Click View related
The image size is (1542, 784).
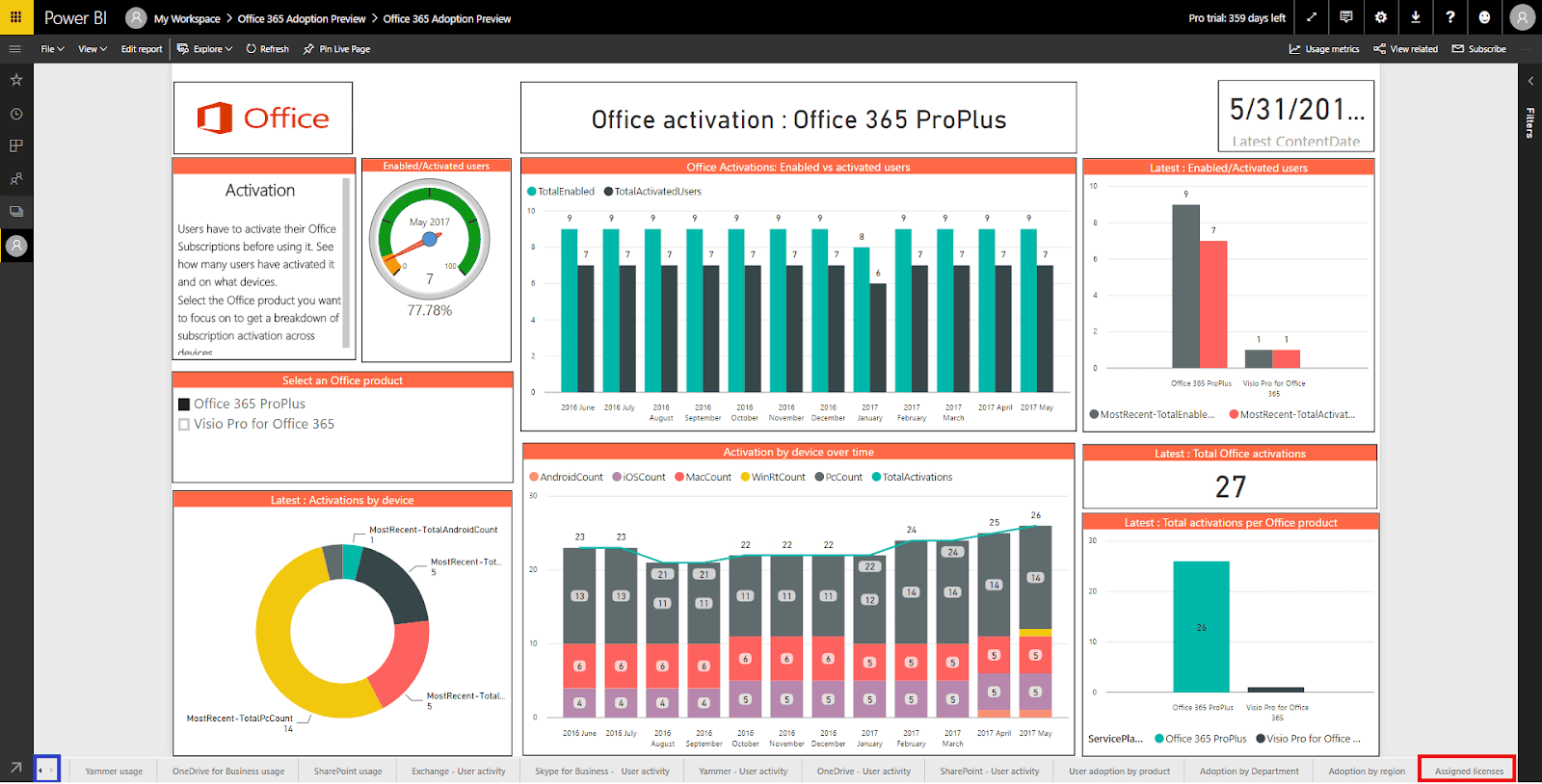pyautogui.click(x=1405, y=49)
